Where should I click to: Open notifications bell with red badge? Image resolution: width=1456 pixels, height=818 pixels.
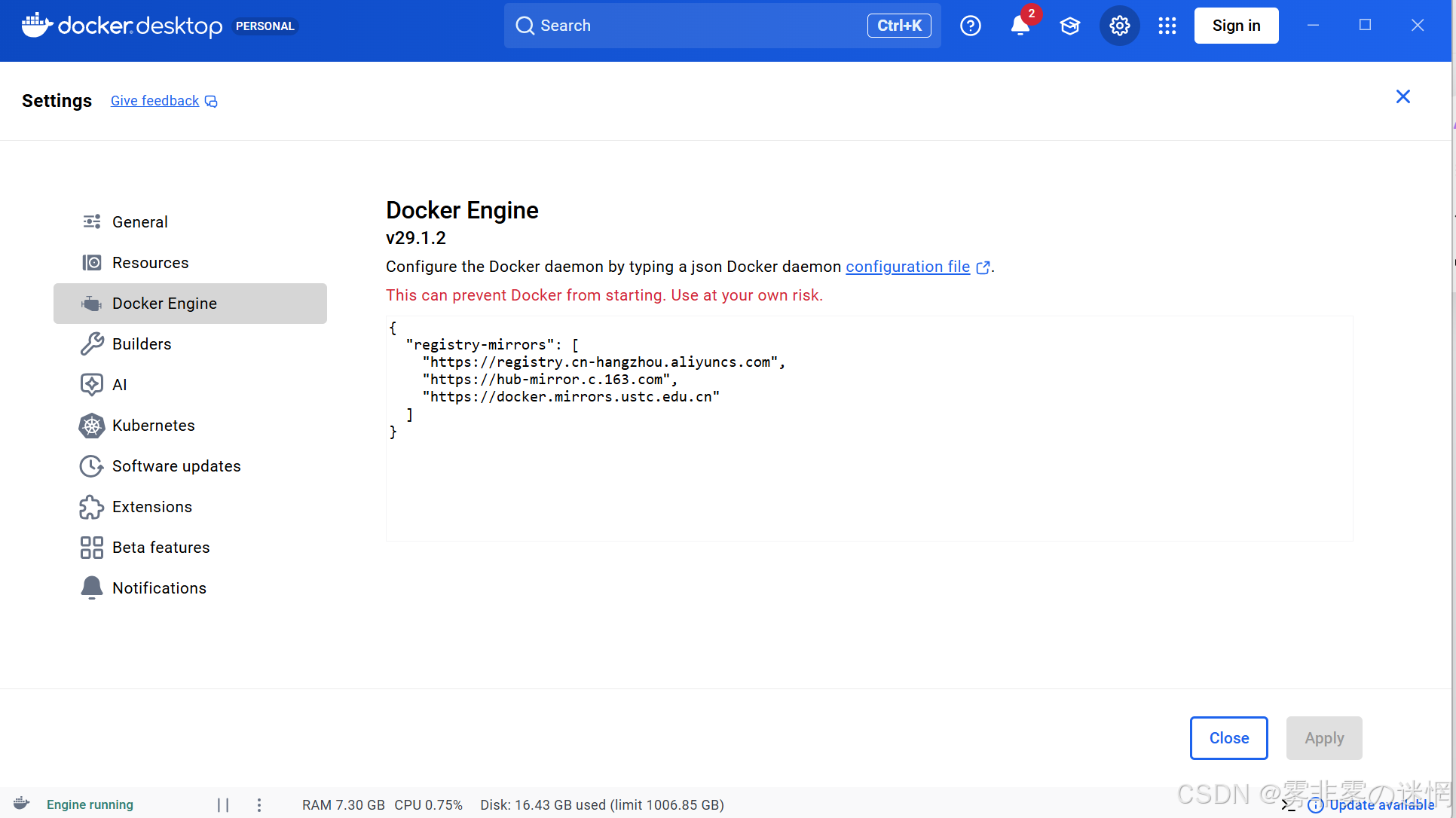1020,26
